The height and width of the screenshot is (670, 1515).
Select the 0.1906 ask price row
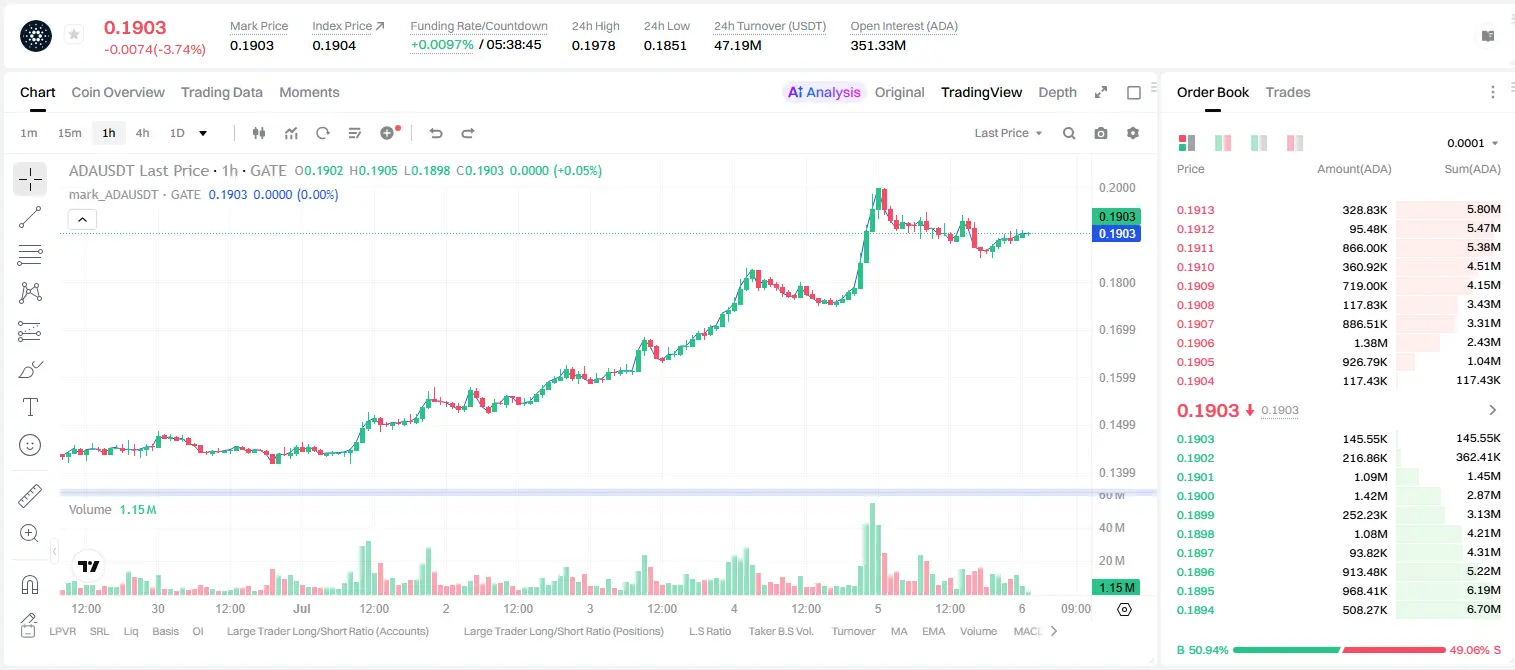click(1338, 343)
